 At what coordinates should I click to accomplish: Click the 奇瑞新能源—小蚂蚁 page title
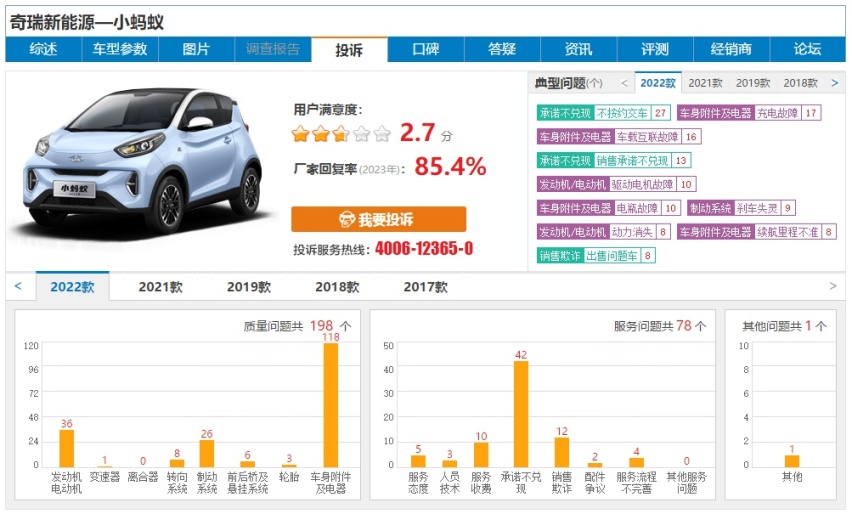tap(87, 22)
